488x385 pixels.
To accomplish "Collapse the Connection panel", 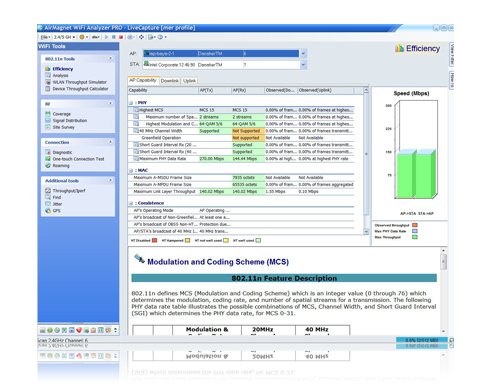I will coord(110,142).
